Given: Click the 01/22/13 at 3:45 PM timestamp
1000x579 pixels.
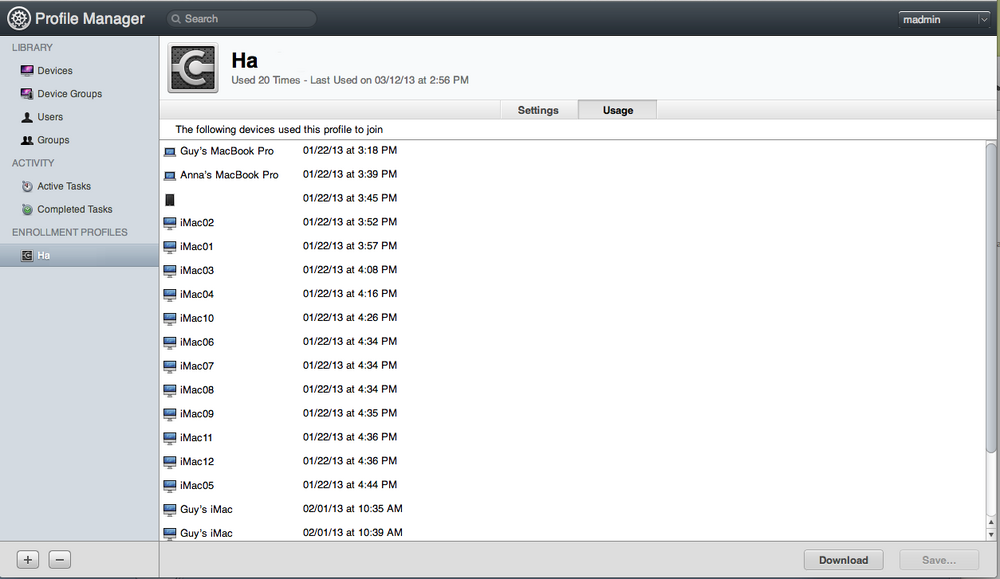Looking at the screenshot, I should point(349,198).
